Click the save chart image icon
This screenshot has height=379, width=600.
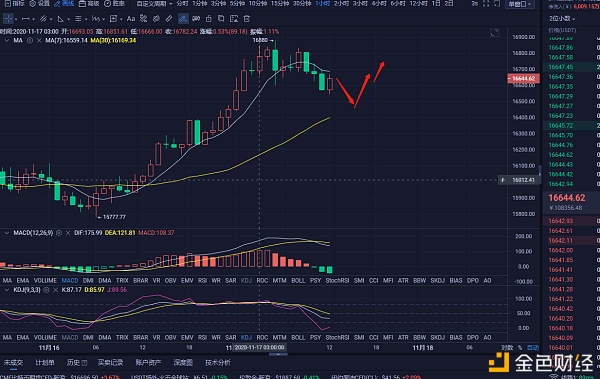click(x=234, y=18)
